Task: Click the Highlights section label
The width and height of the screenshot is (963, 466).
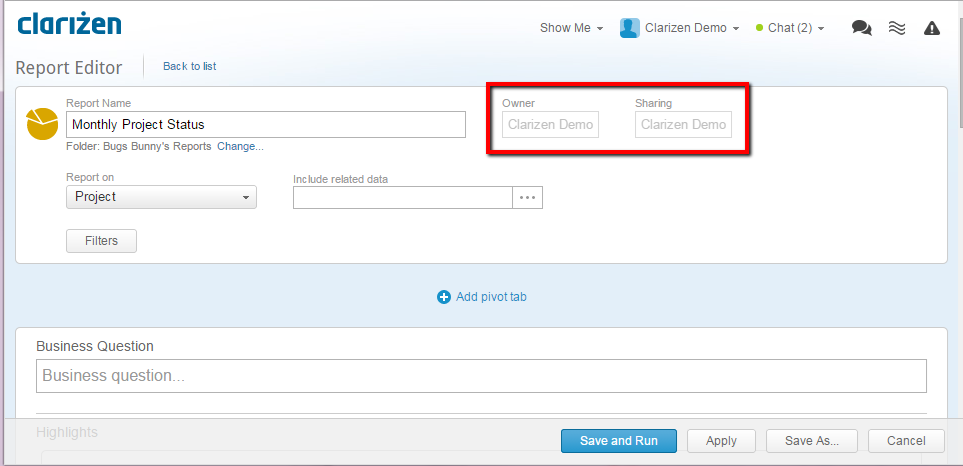Action: [67, 433]
